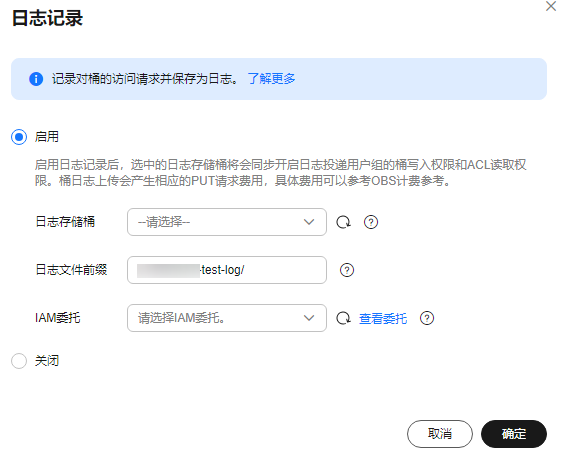Screen dimensions: 573x462
Task: Open help icon next to 查看委托
Action: pos(427,318)
